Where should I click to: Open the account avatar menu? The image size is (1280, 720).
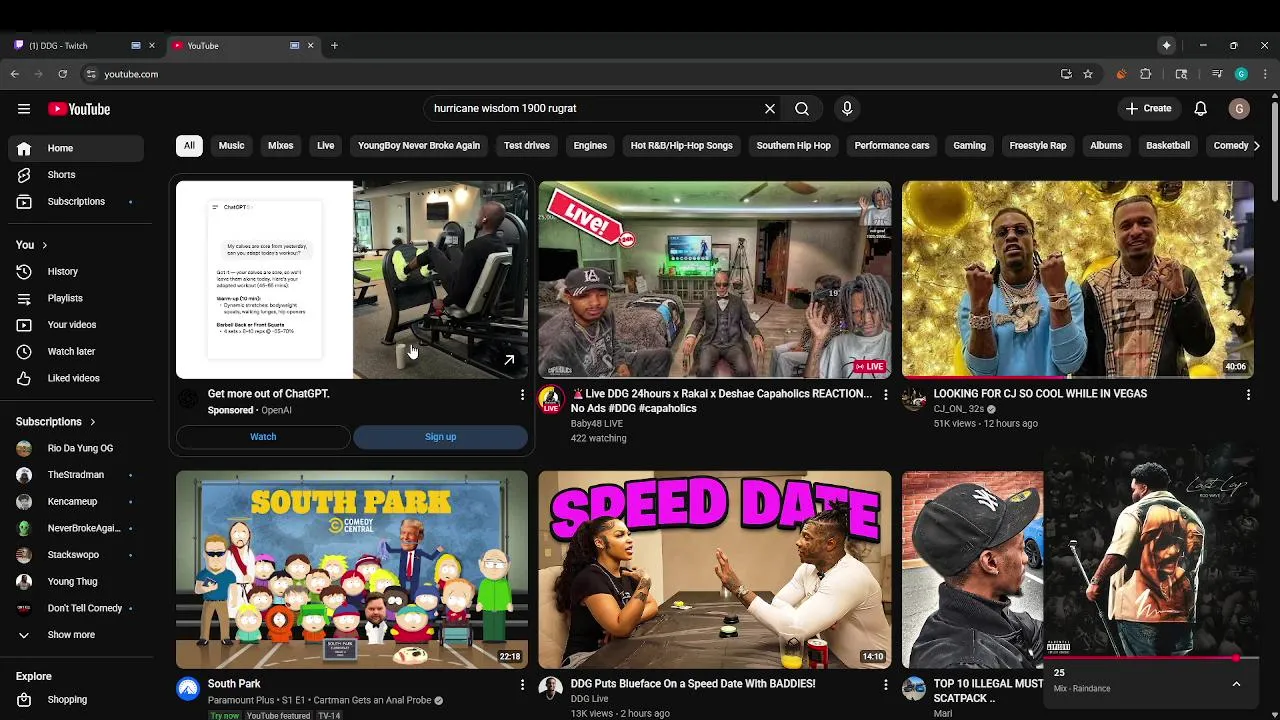(1239, 109)
